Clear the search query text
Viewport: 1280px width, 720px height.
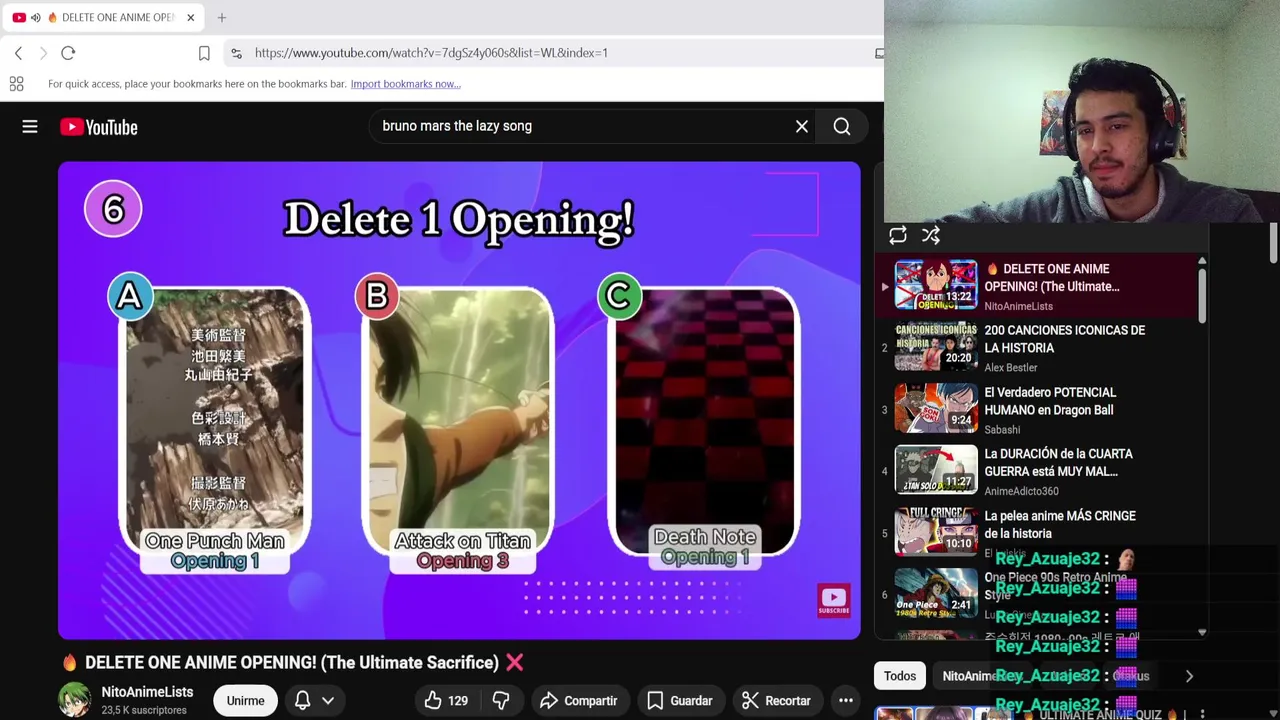[802, 127]
